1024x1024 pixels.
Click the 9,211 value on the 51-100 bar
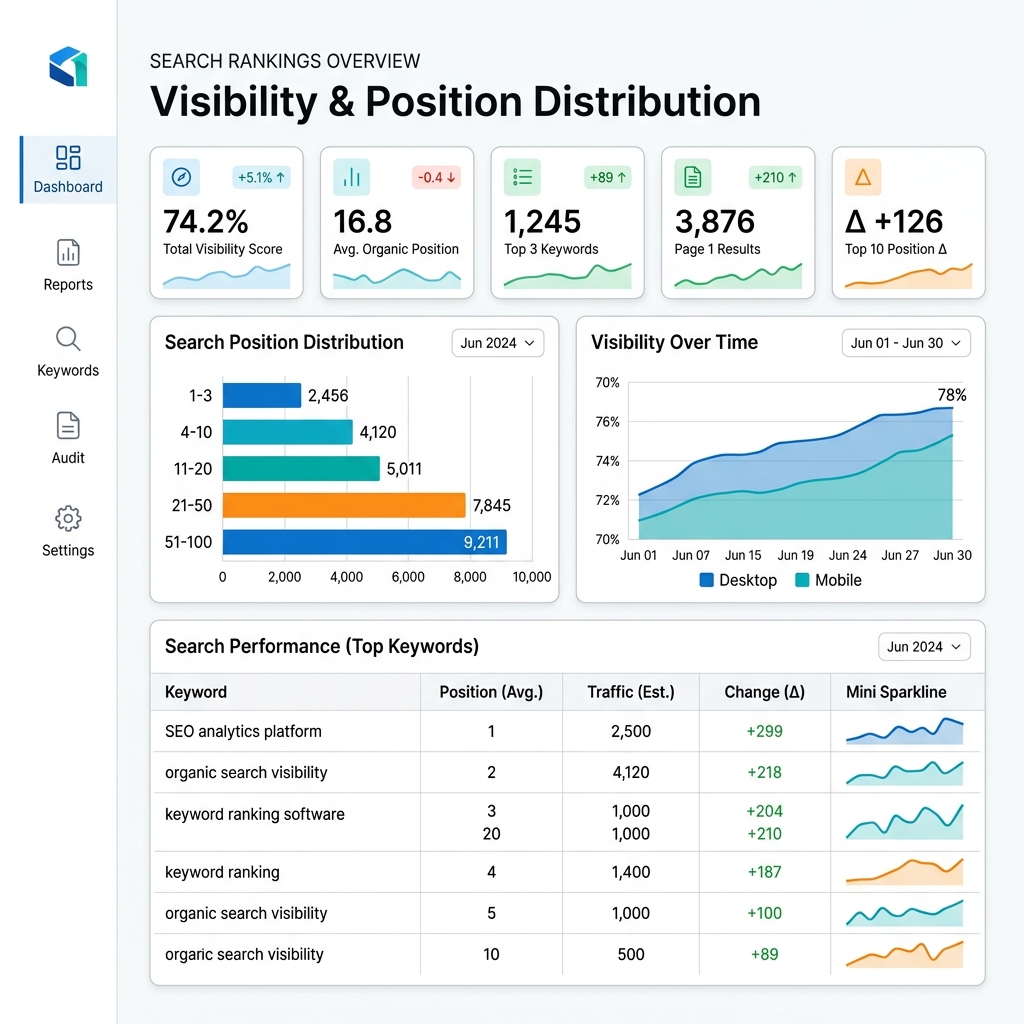click(x=481, y=542)
